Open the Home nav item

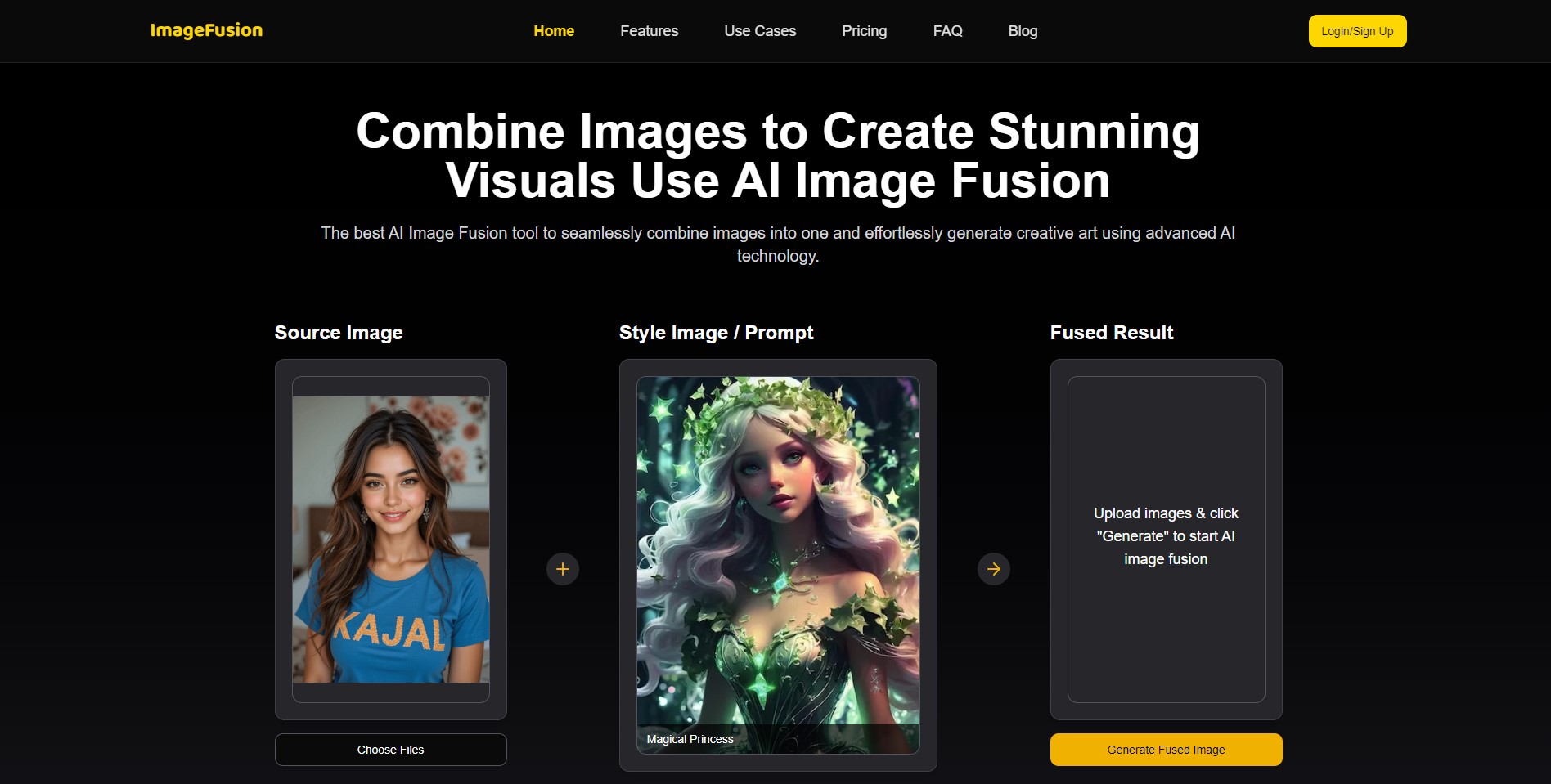click(554, 31)
